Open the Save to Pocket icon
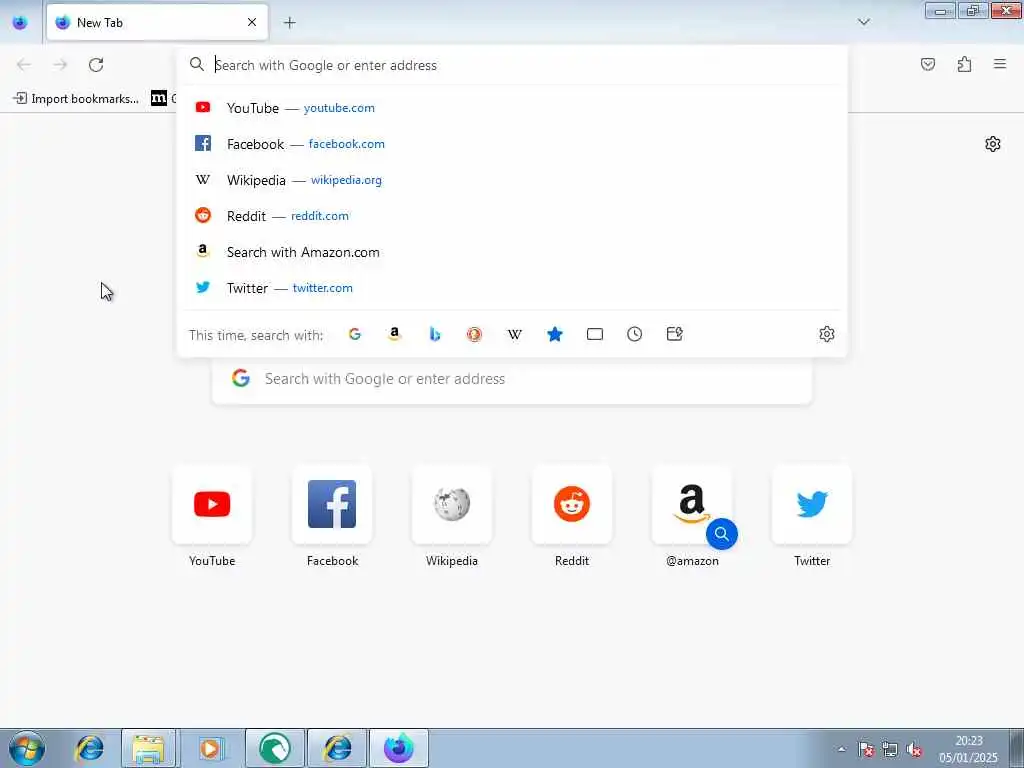Screen dimensions: 1024x768 [x=928, y=64]
